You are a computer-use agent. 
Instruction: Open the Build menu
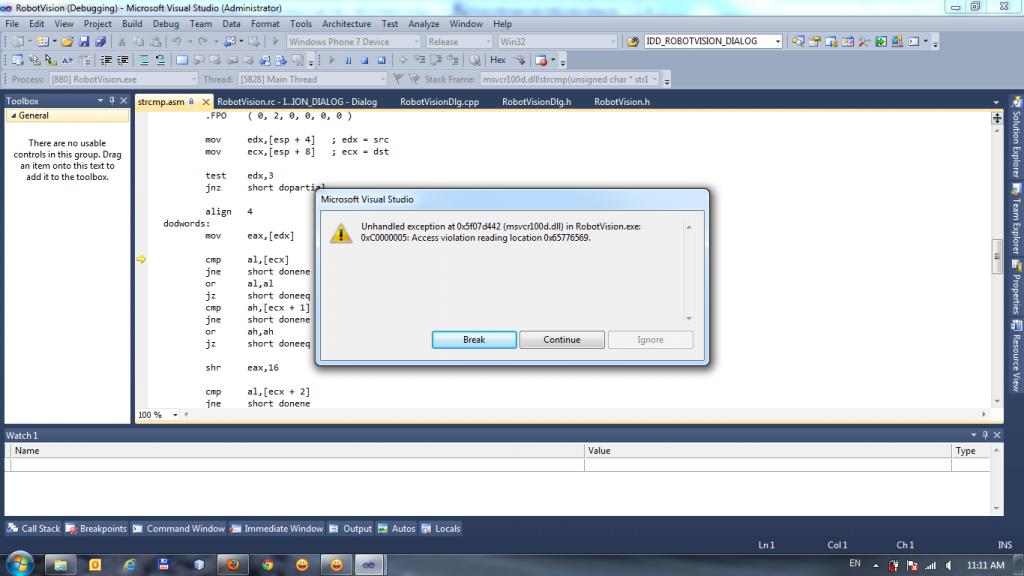click(x=132, y=24)
